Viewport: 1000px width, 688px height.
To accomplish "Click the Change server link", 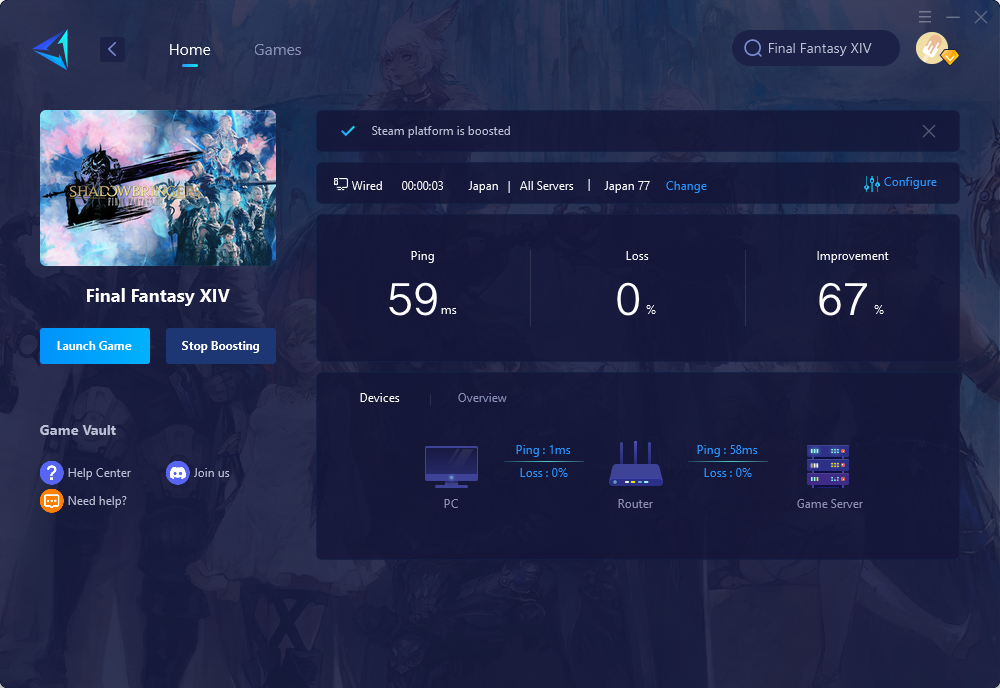I will tap(686, 186).
